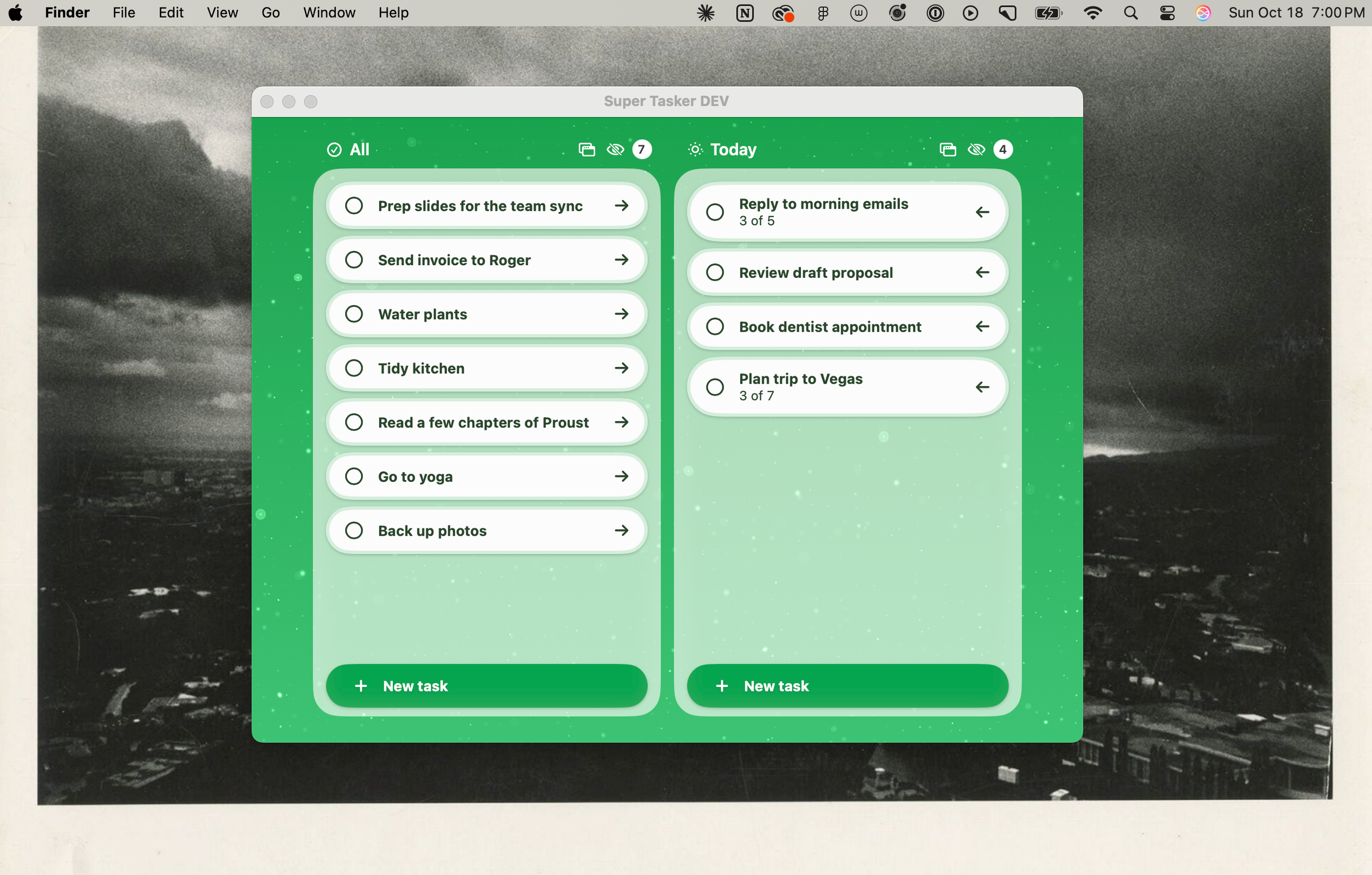Open the Edit menu
Image resolution: width=1372 pixels, height=875 pixels.
pyautogui.click(x=171, y=13)
